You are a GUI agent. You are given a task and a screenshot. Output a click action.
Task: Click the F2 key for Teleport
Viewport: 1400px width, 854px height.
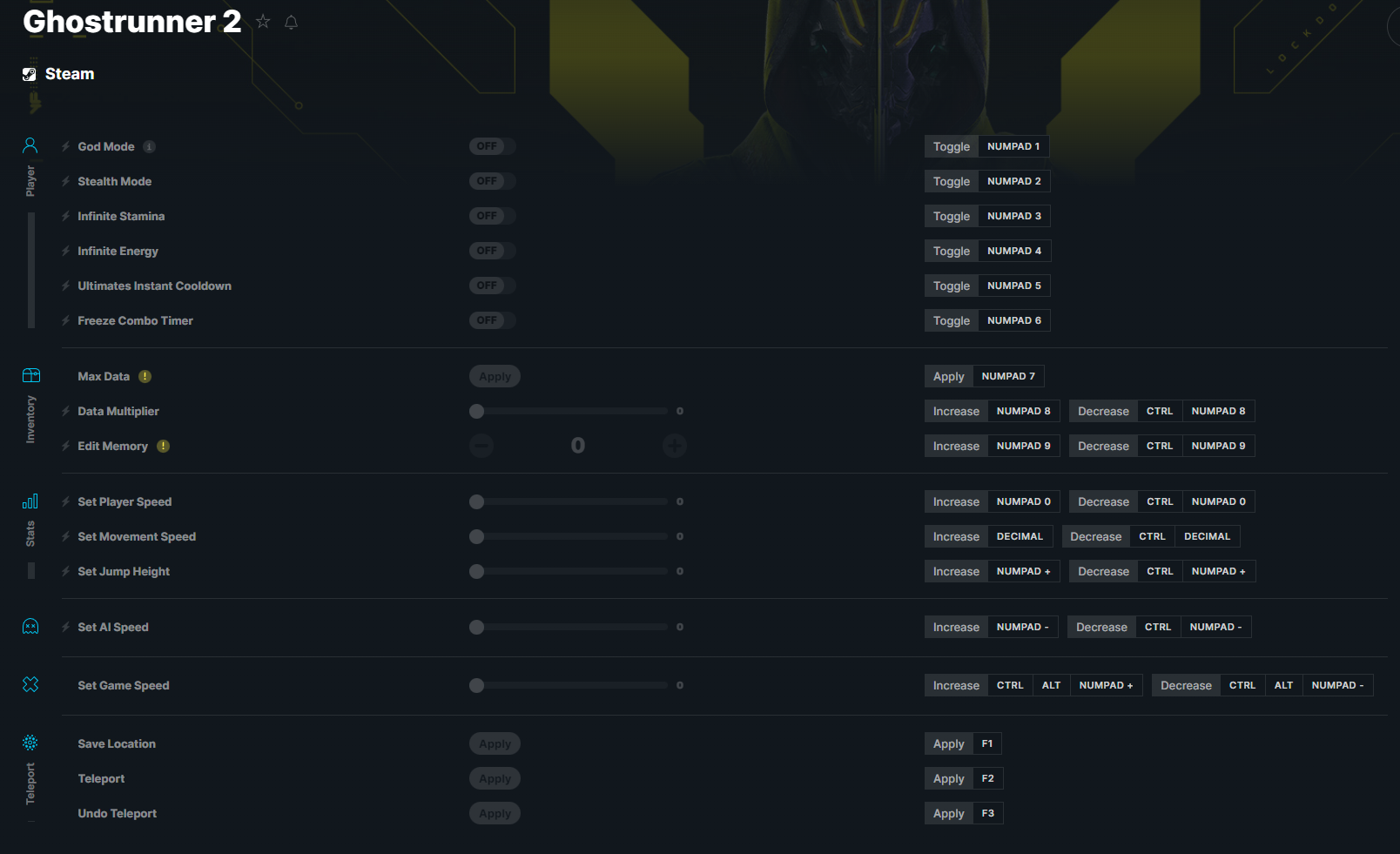tap(988, 778)
